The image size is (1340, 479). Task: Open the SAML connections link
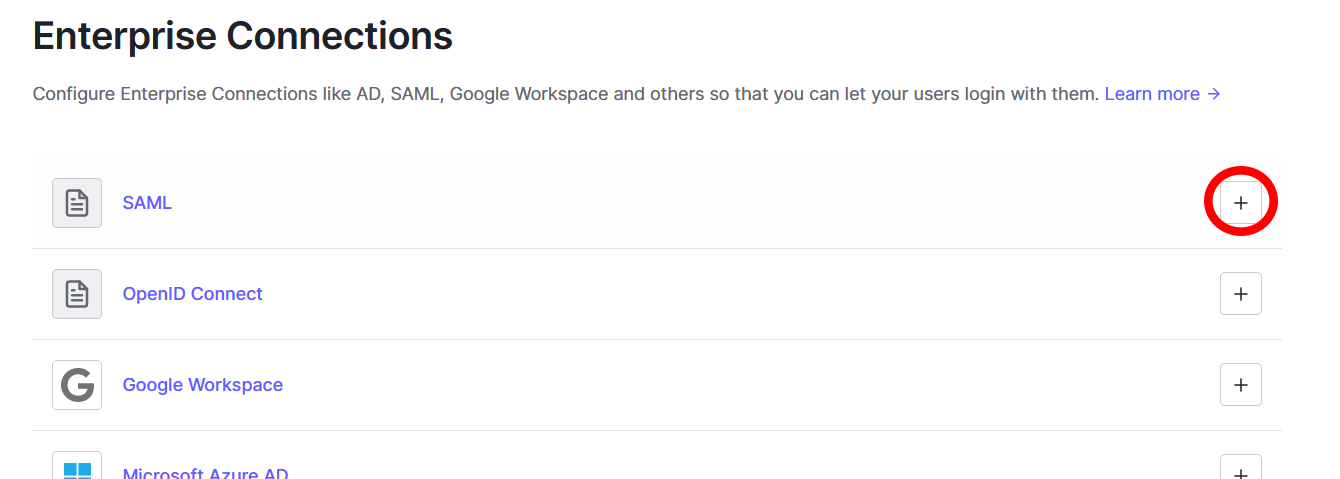147,203
